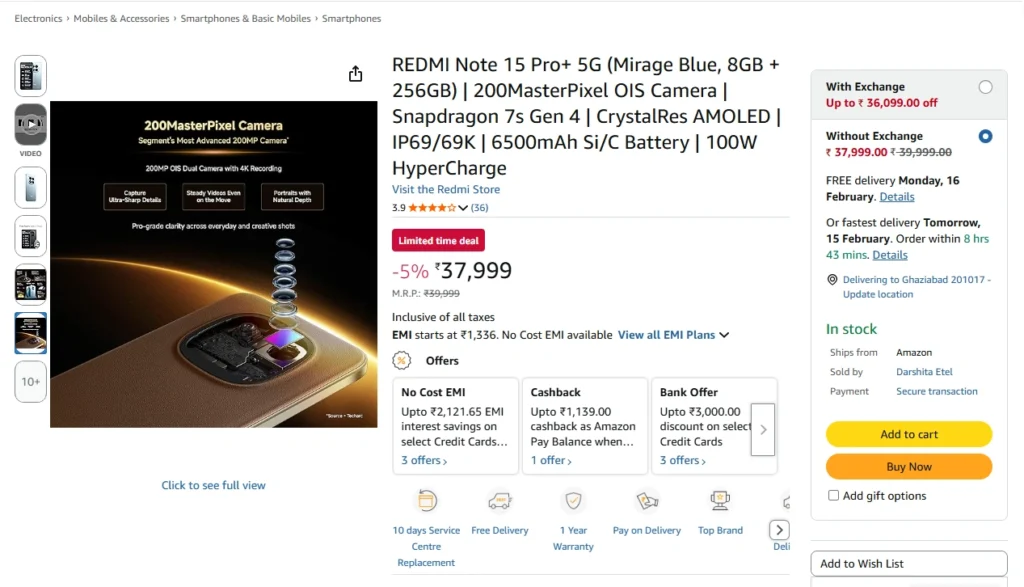Screen dimensions: 1024x587
Task: Open the 1 Year Warranty shield icon
Action: 573,500
